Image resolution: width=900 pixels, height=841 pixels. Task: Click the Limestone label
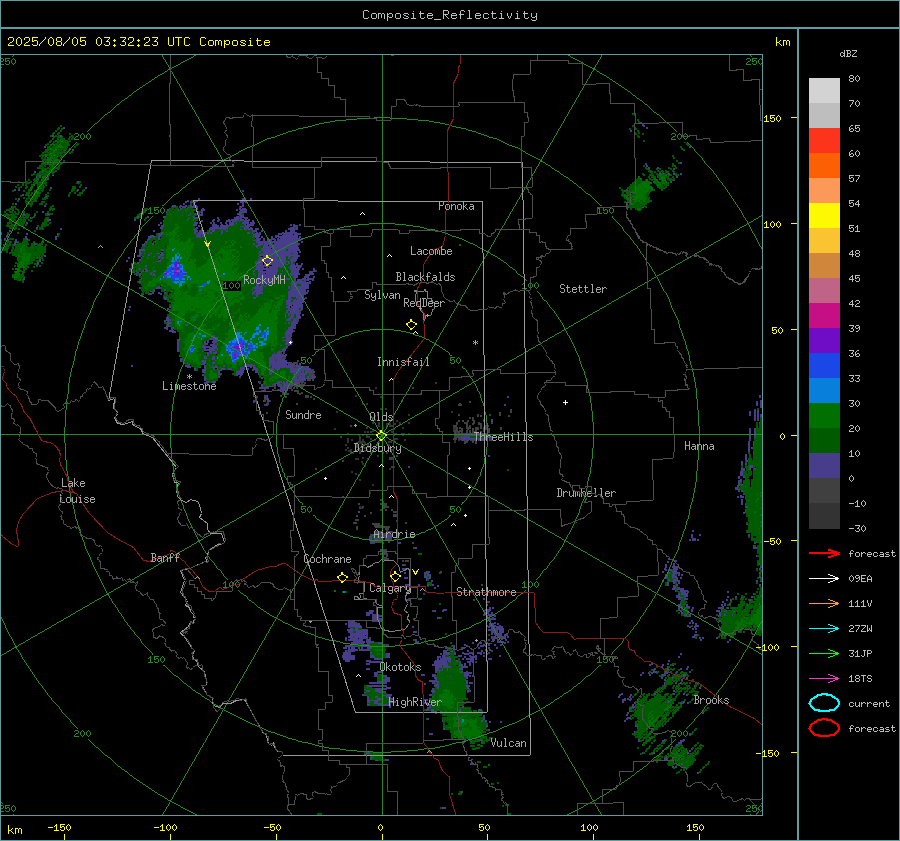(189, 386)
